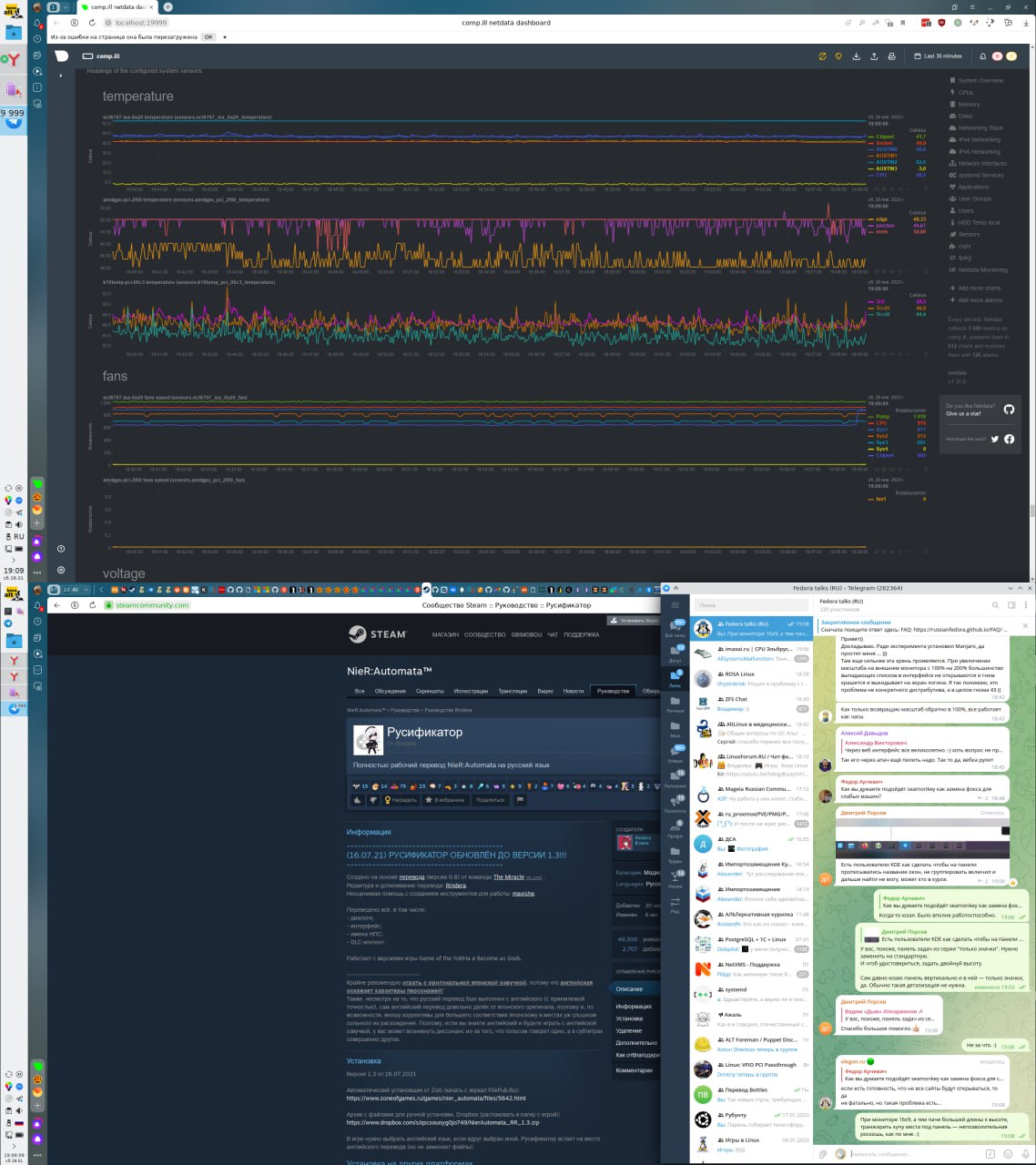
Task: Open the Telegram hamburger menu
Action: pyautogui.click(x=675, y=605)
